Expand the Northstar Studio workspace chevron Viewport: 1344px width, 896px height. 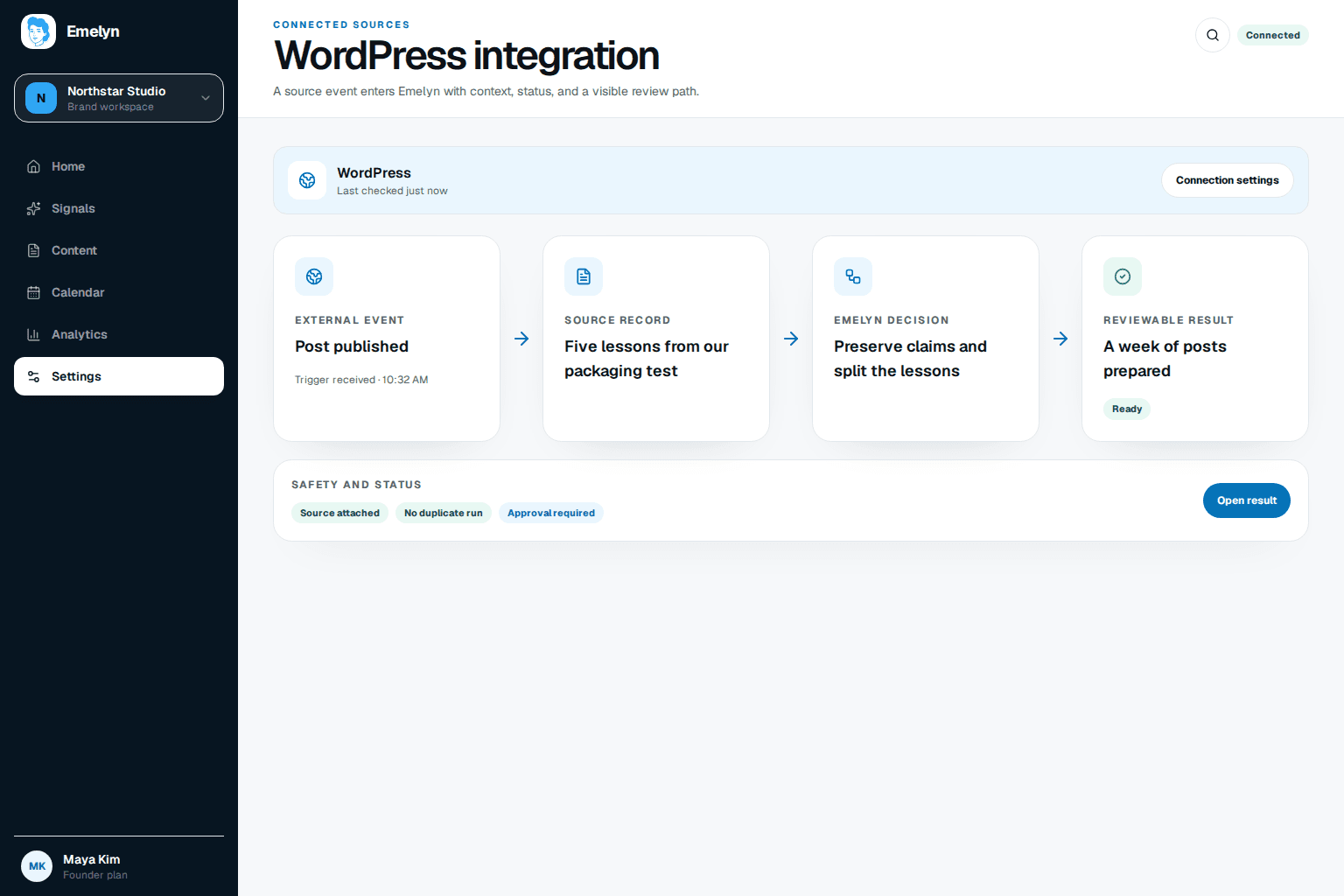coord(206,98)
